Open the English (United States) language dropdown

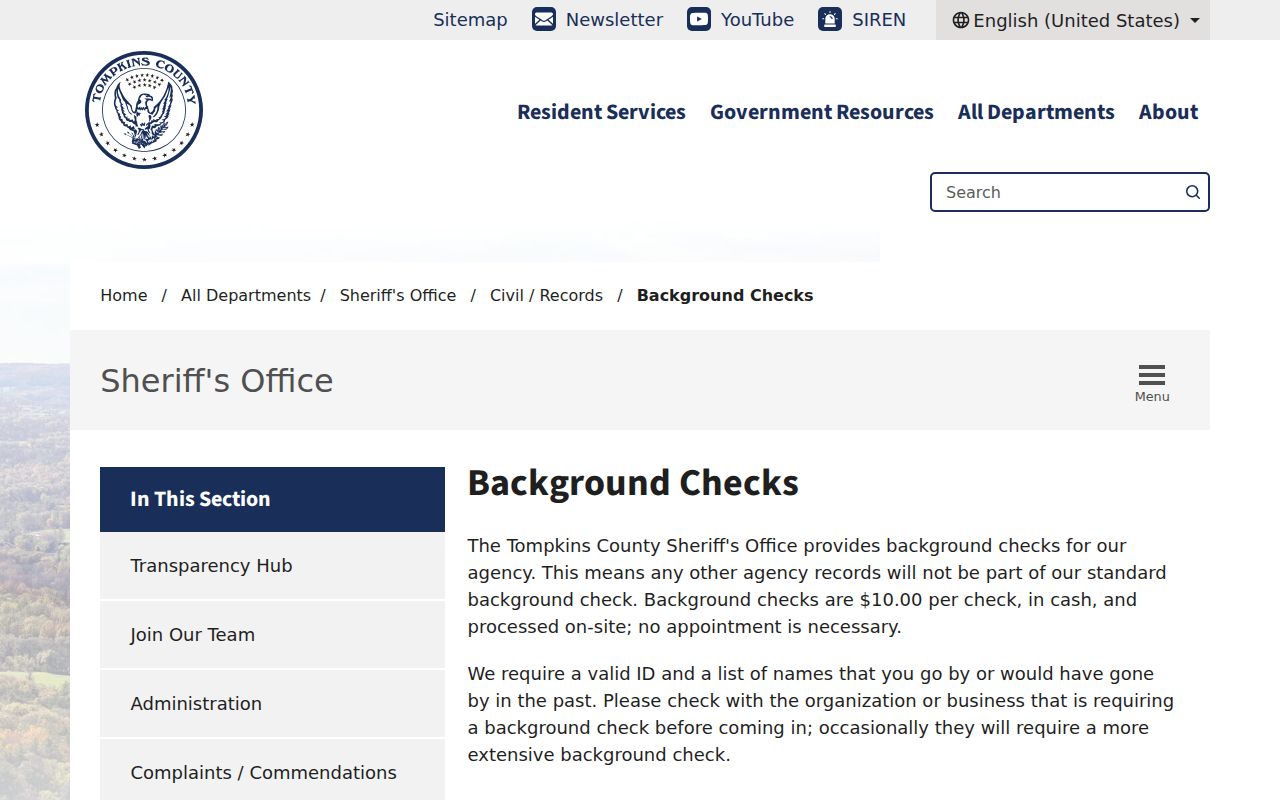1073,20
